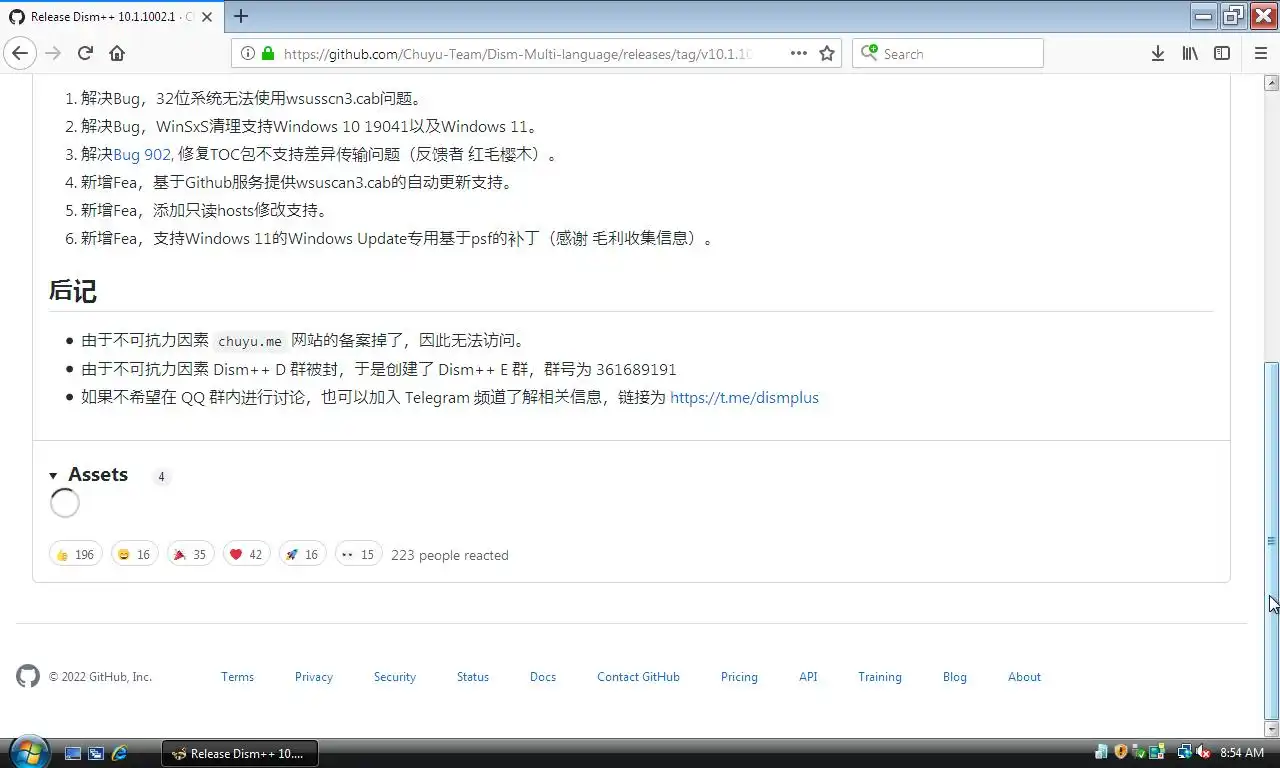Launch Internet Explorer from Quick Launch

pos(119,753)
